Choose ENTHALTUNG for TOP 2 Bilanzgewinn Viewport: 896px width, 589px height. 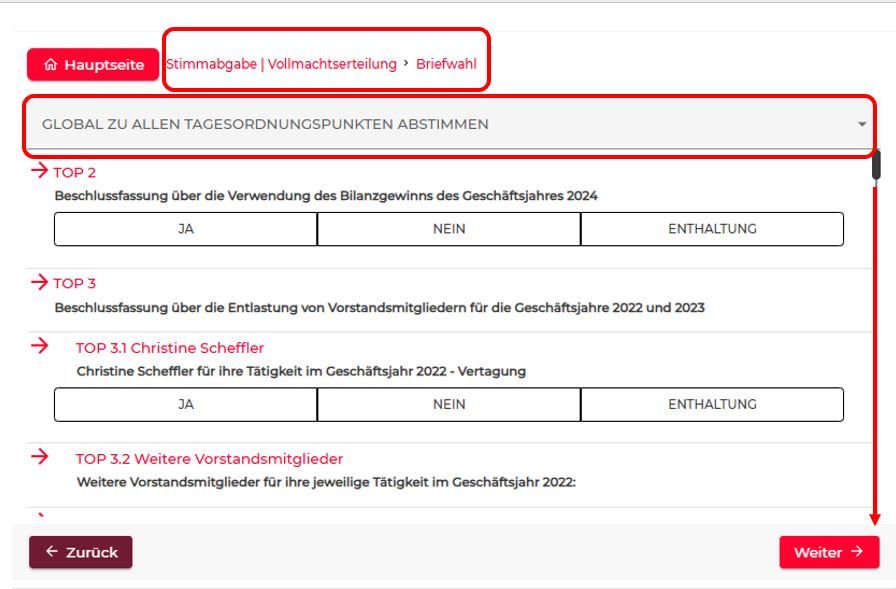(x=712, y=229)
